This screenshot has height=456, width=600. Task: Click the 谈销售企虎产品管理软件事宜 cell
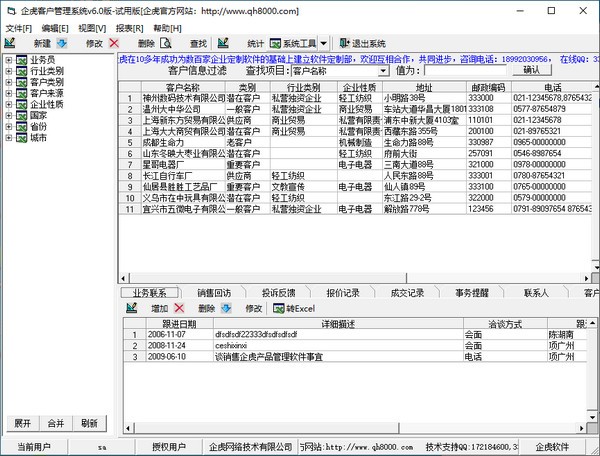(338, 357)
